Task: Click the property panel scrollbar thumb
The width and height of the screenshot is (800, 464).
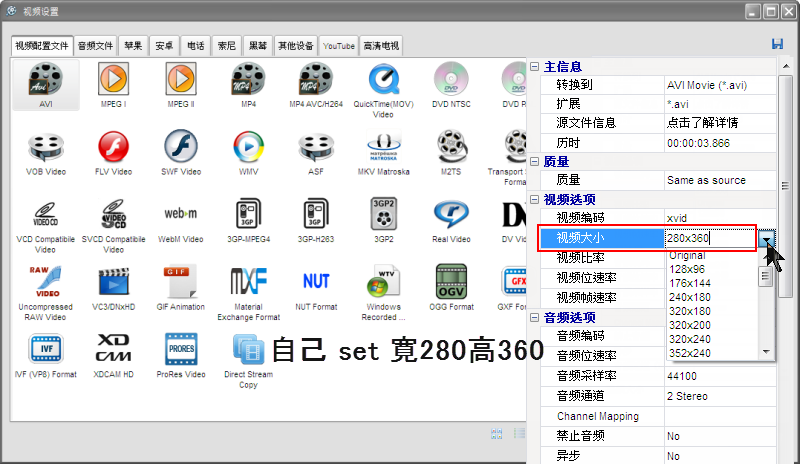Action: click(785, 186)
